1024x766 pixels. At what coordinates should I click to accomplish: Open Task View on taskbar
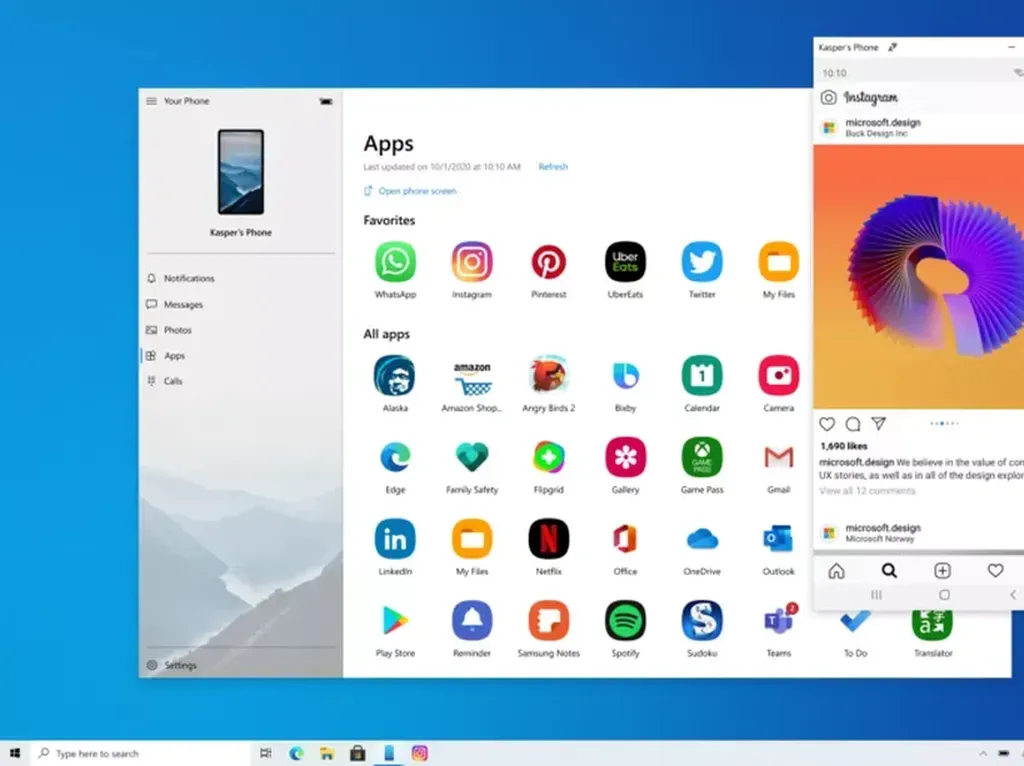click(266, 753)
